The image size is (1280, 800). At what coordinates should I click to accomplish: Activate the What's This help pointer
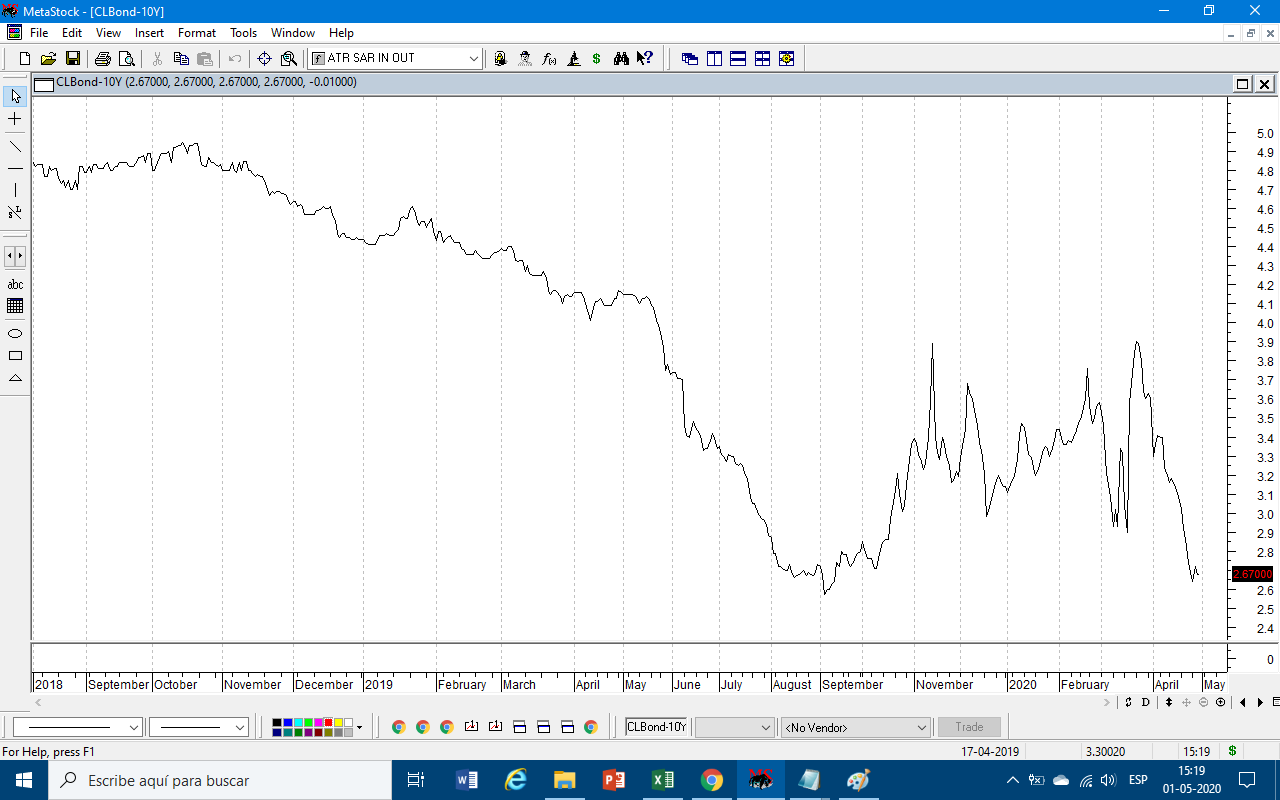[x=645, y=59]
